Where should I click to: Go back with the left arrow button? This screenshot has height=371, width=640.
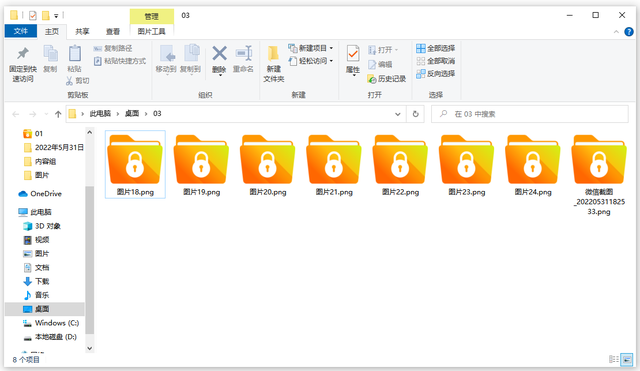(16, 114)
